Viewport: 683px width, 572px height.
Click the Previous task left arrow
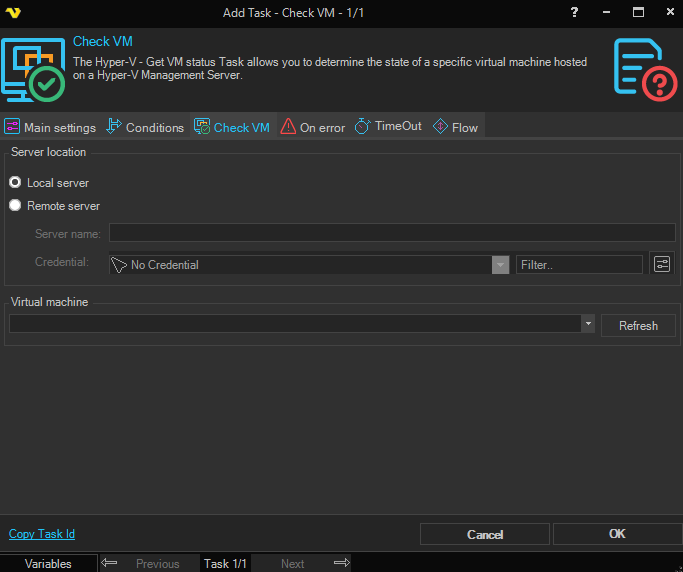[110, 563]
